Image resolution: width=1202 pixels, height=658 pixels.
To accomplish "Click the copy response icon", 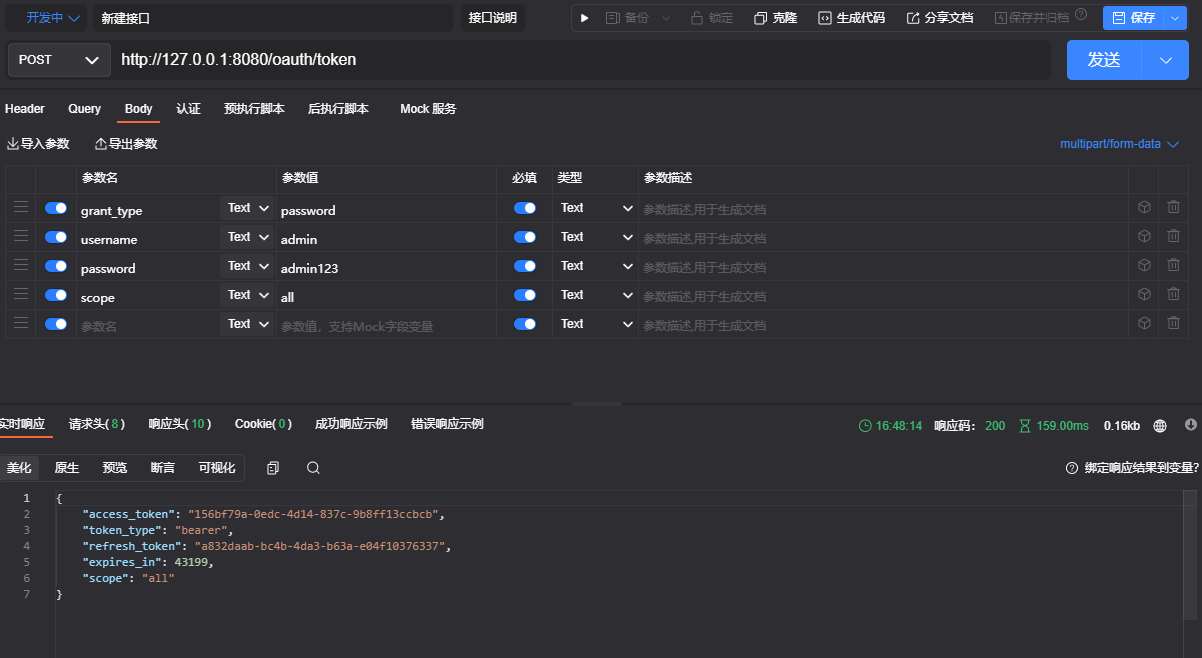I will tap(273, 468).
